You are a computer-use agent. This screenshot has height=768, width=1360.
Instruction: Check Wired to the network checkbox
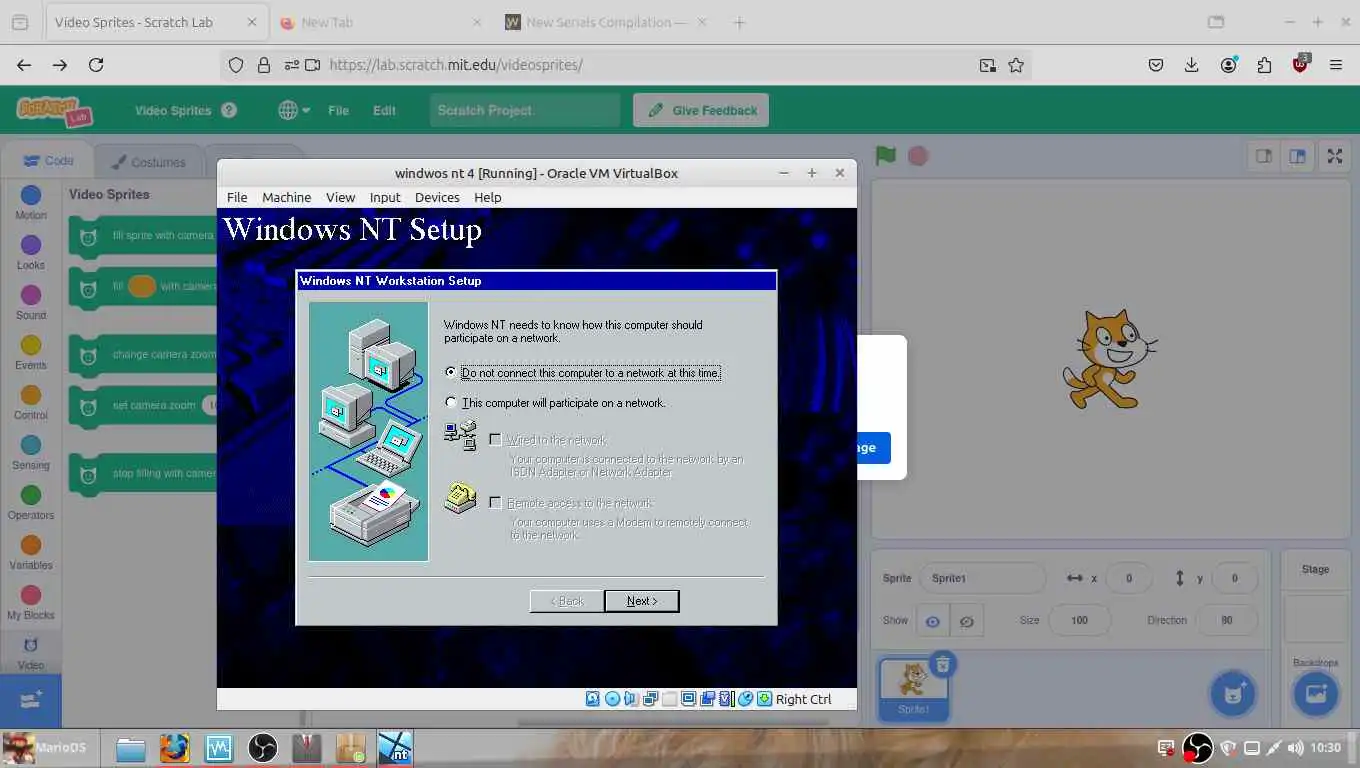tap(495, 439)
